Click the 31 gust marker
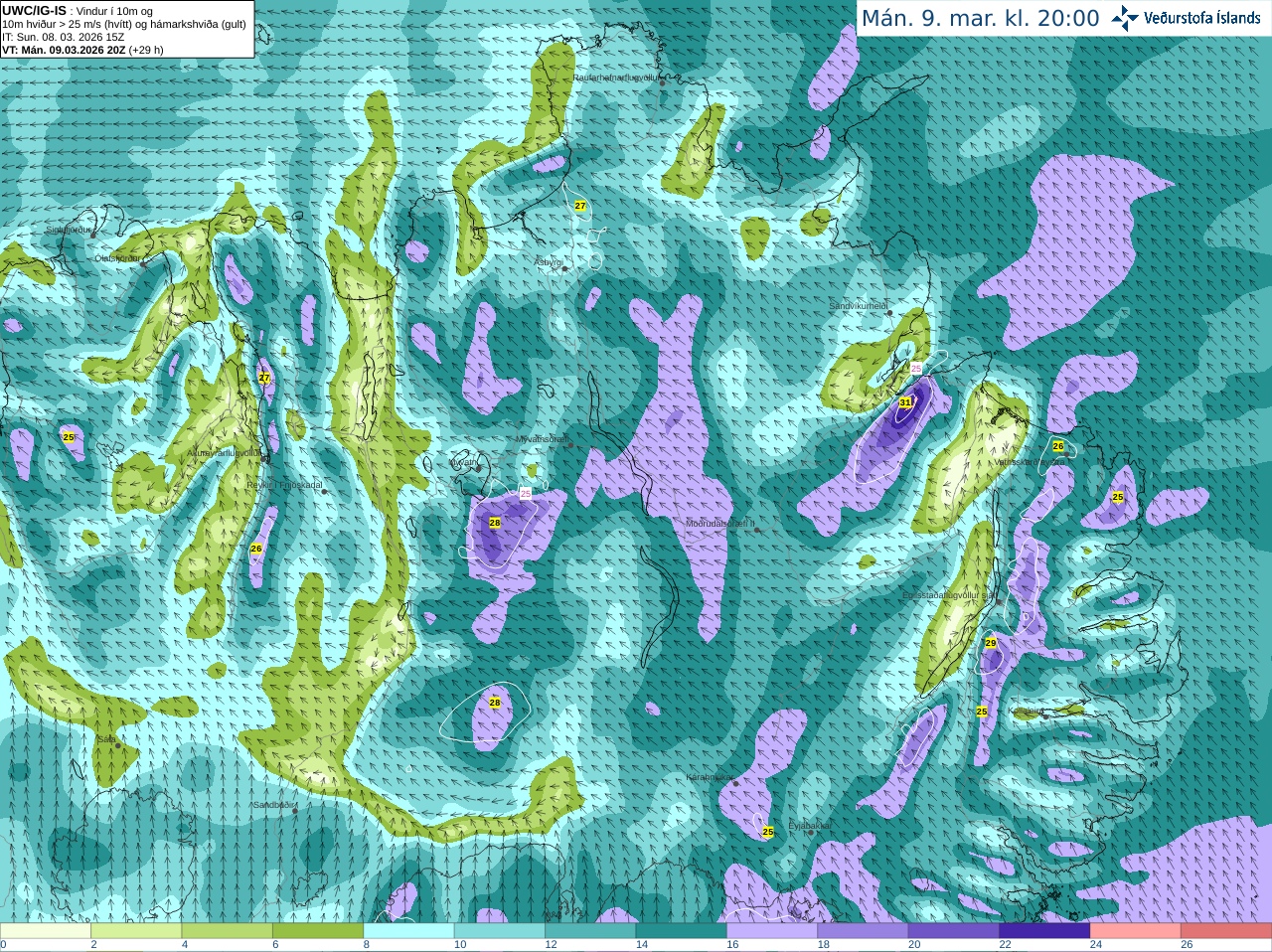Screen dimensions: 1272x952 pyautogui.click(x=905, y=402)
